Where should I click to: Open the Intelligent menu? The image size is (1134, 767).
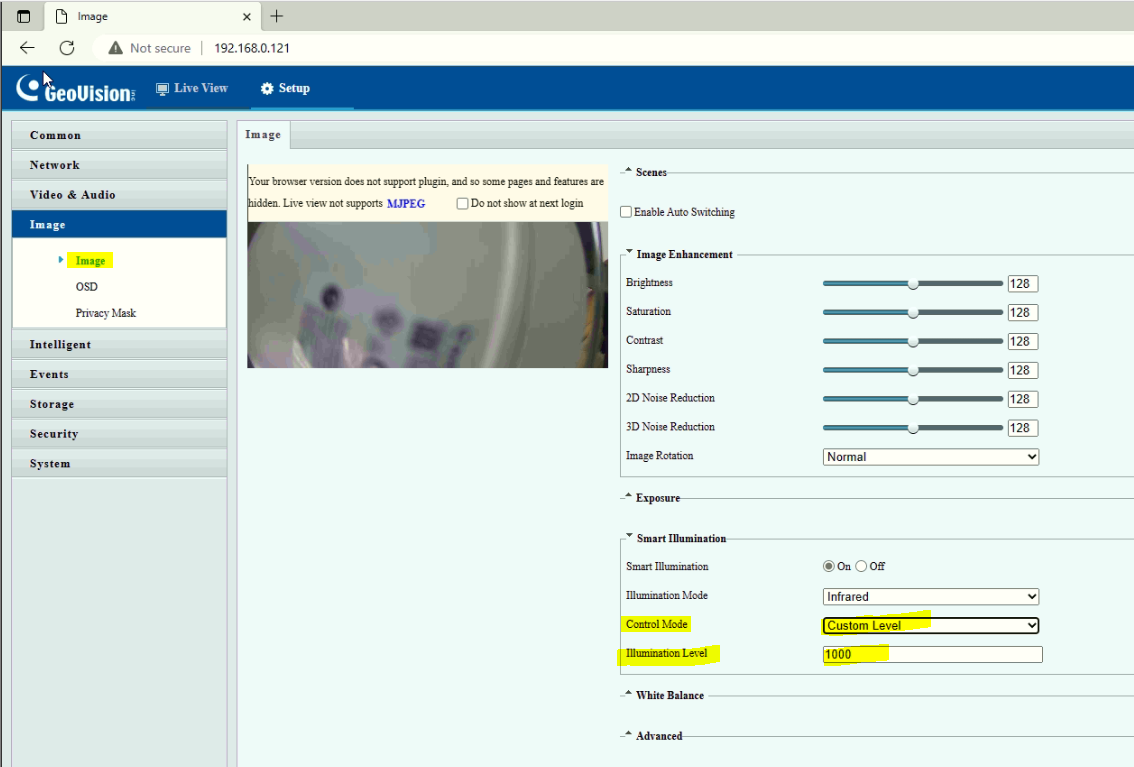pyautogui.click(x=119, y=344)
